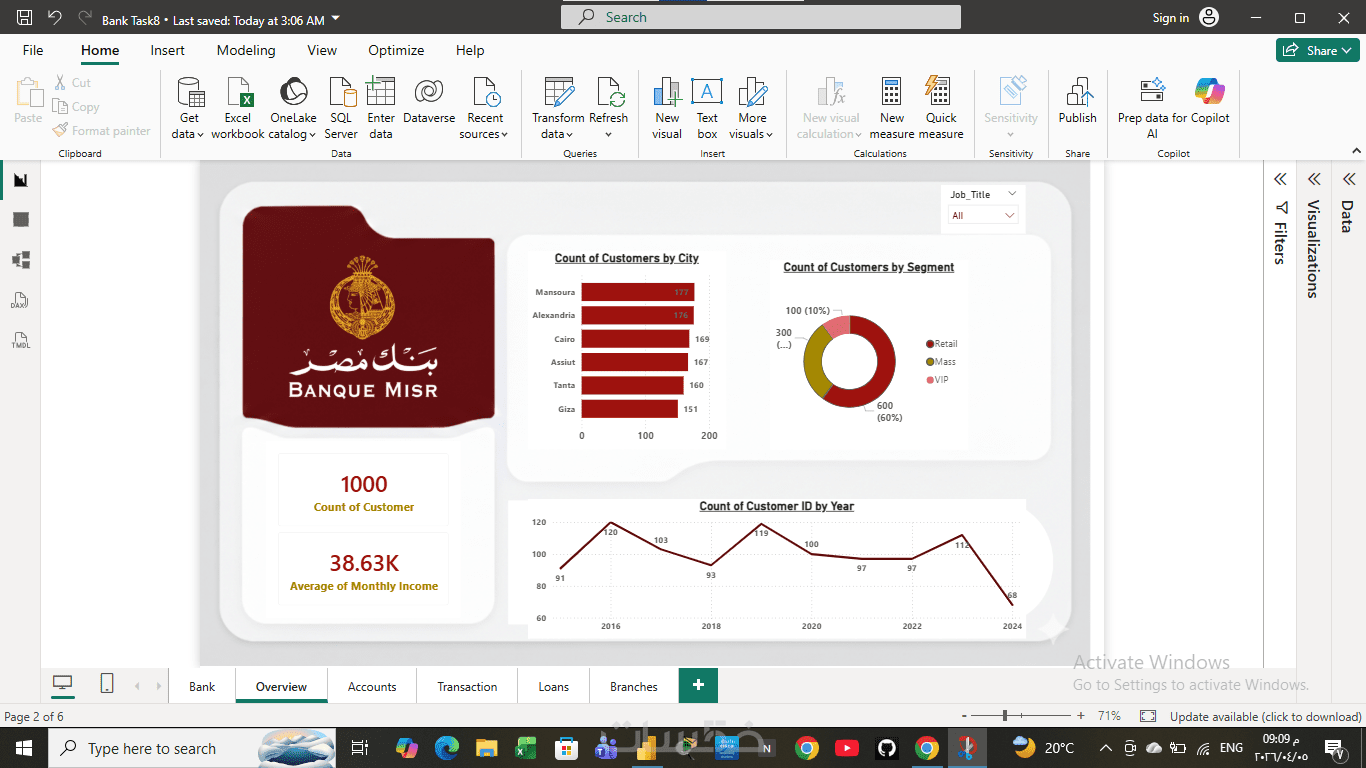
Task: Open DAX query view in left sidebar
Action: (20, 300)
